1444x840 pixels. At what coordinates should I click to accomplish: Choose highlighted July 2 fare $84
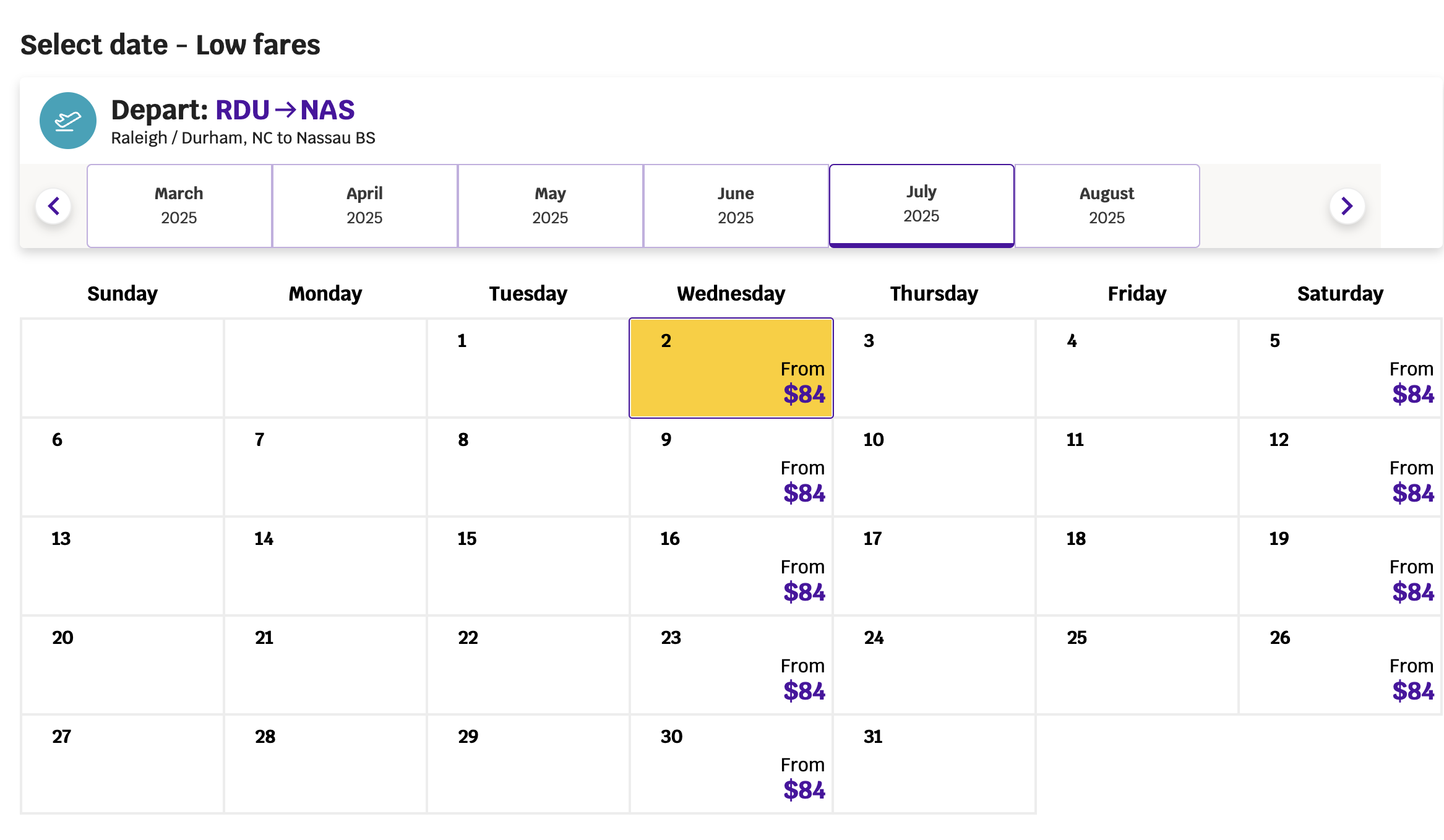pos(731,368)
